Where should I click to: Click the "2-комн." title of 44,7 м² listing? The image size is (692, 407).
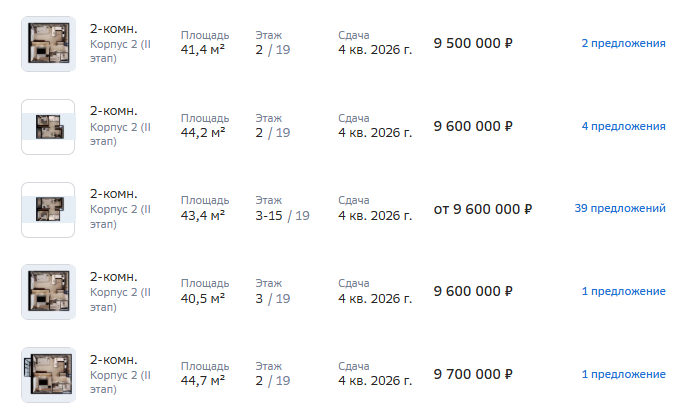[x=113, y=359]
